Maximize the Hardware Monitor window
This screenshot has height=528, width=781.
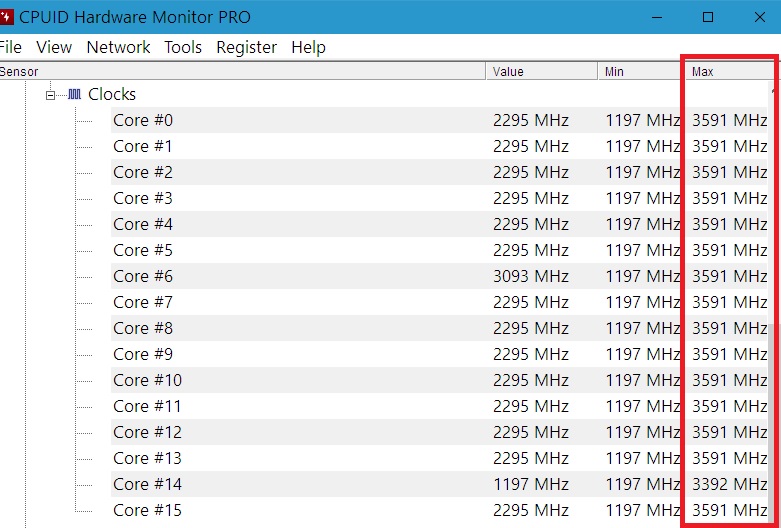click(708, 17)
